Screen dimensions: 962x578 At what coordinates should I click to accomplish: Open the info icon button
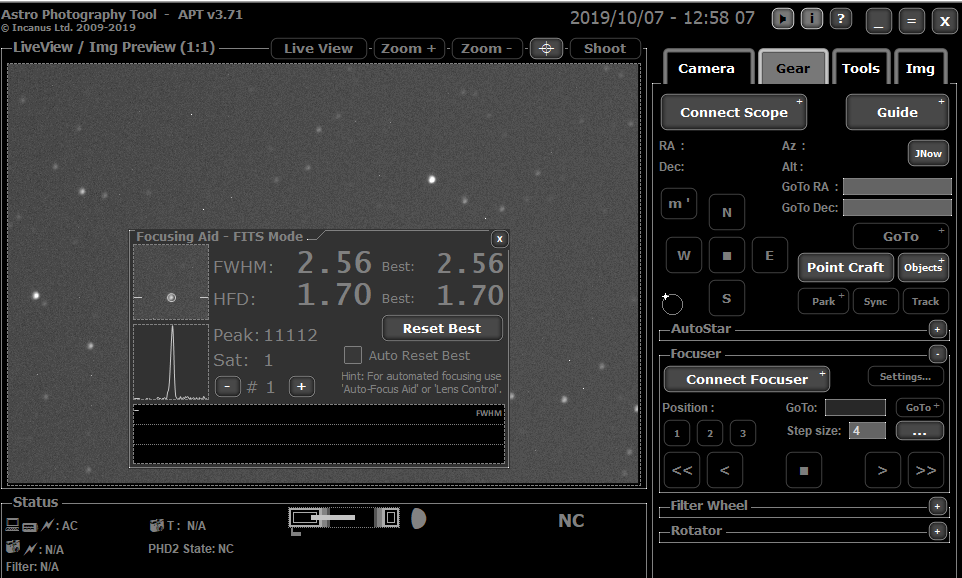812,19
